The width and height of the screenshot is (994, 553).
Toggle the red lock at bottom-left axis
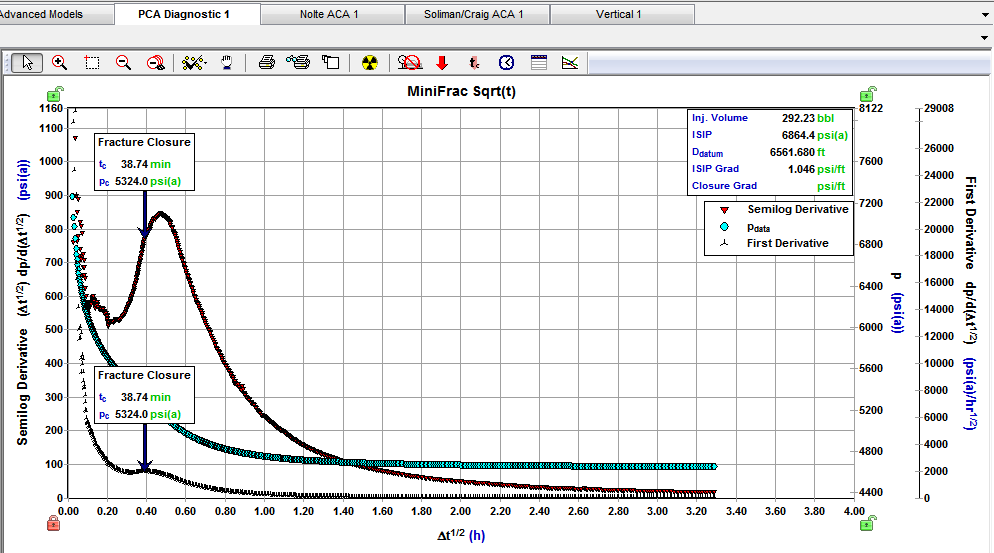point(52,522)
